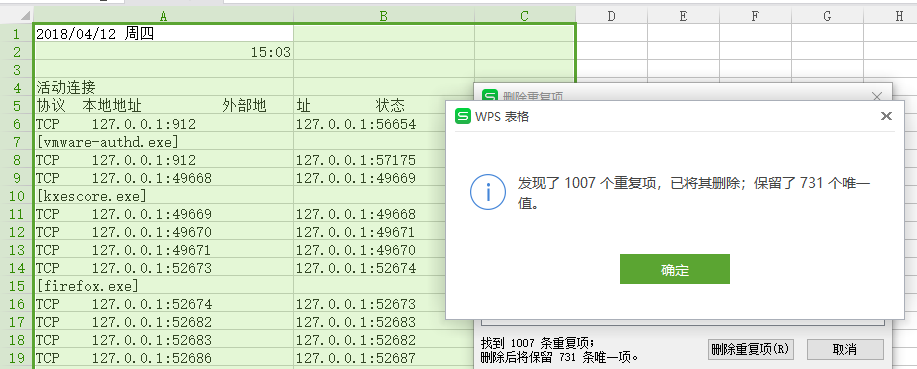
Task: Click cell TCP 127.0.0.1:49668
Action: tap(164, 178)
